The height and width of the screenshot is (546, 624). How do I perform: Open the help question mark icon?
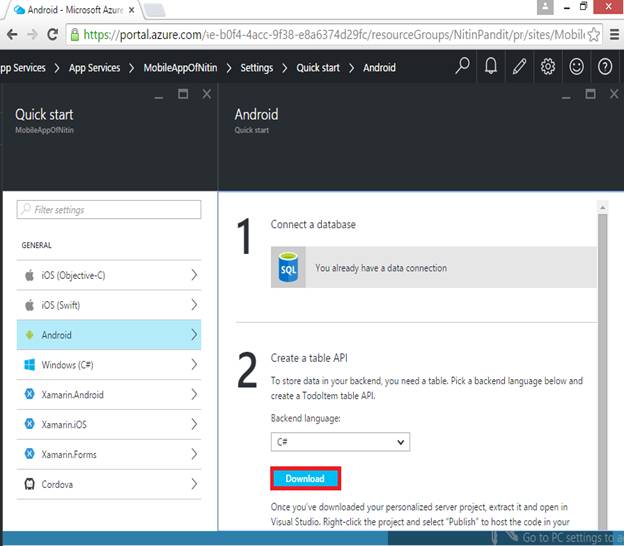(x=605, y=66)
